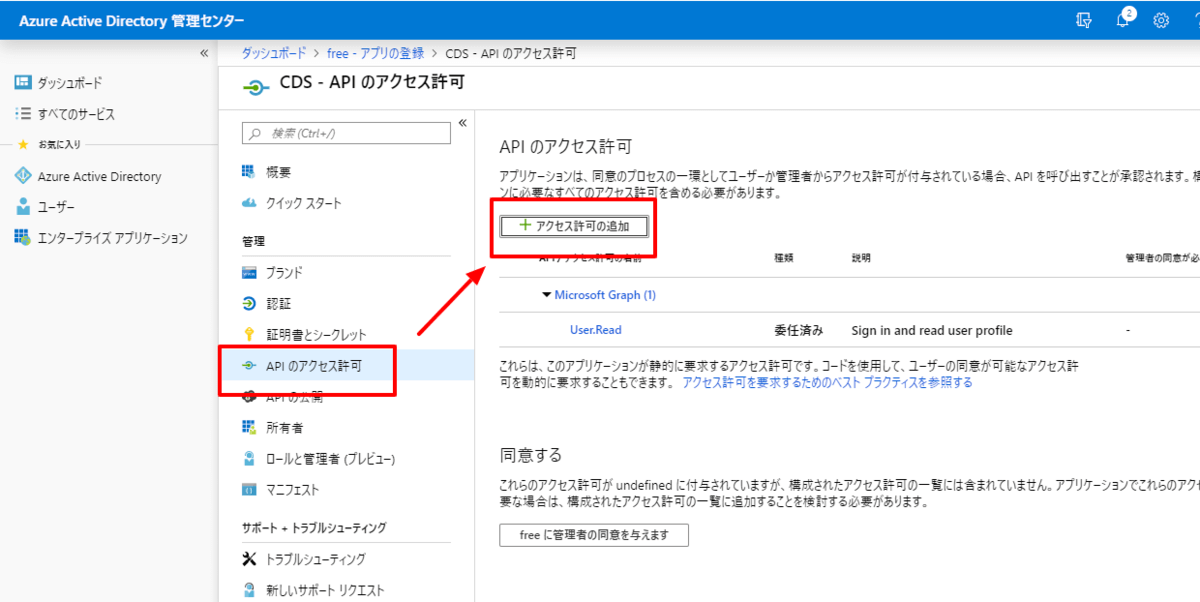This screenshot has width=1200, height=602.
Task: Open the User.Read permission link
Action: point(595,330)
